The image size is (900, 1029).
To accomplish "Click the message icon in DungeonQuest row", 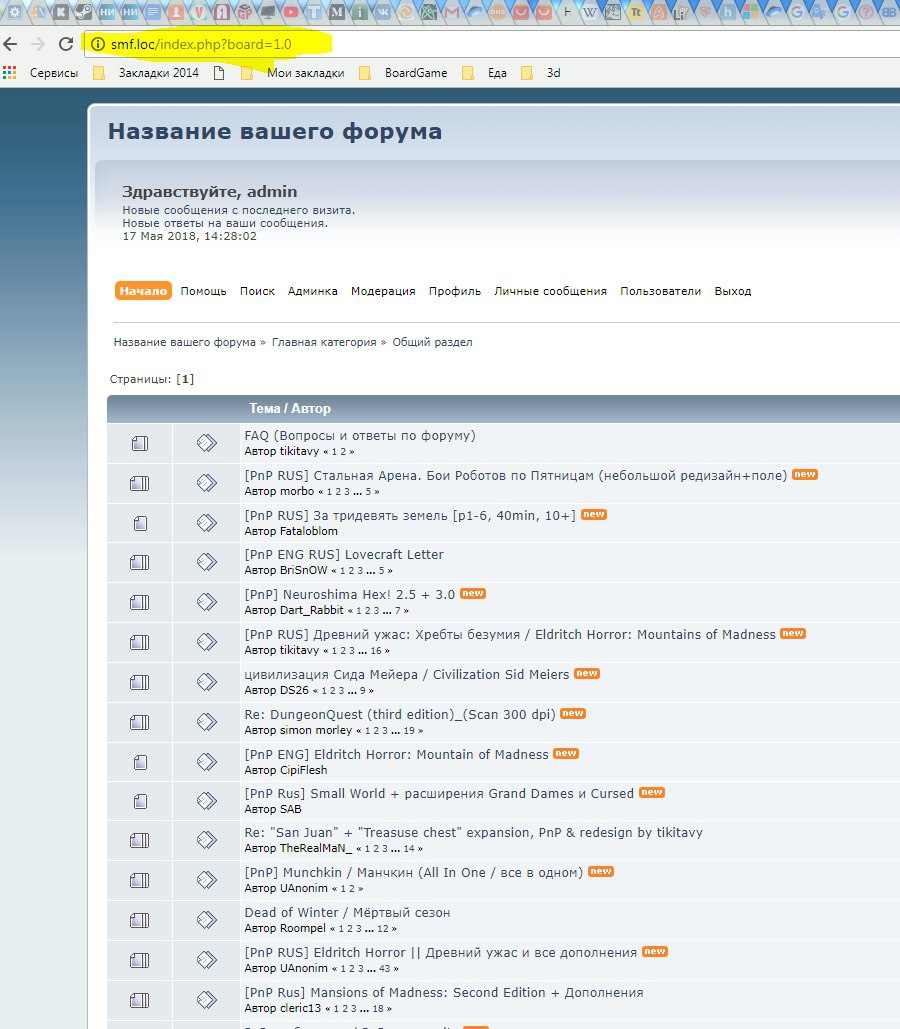I will (207, 722).
